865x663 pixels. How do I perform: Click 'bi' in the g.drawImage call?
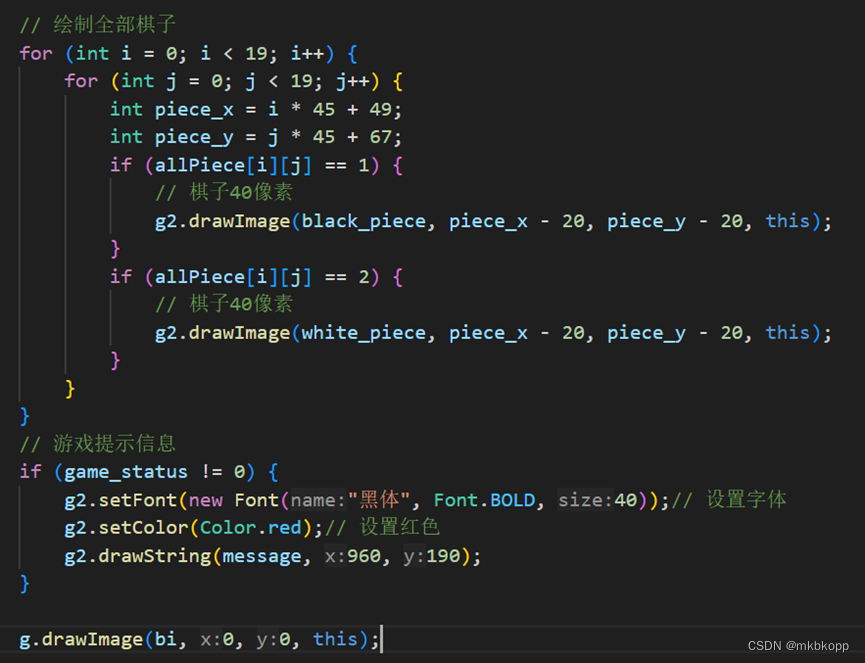165,639
